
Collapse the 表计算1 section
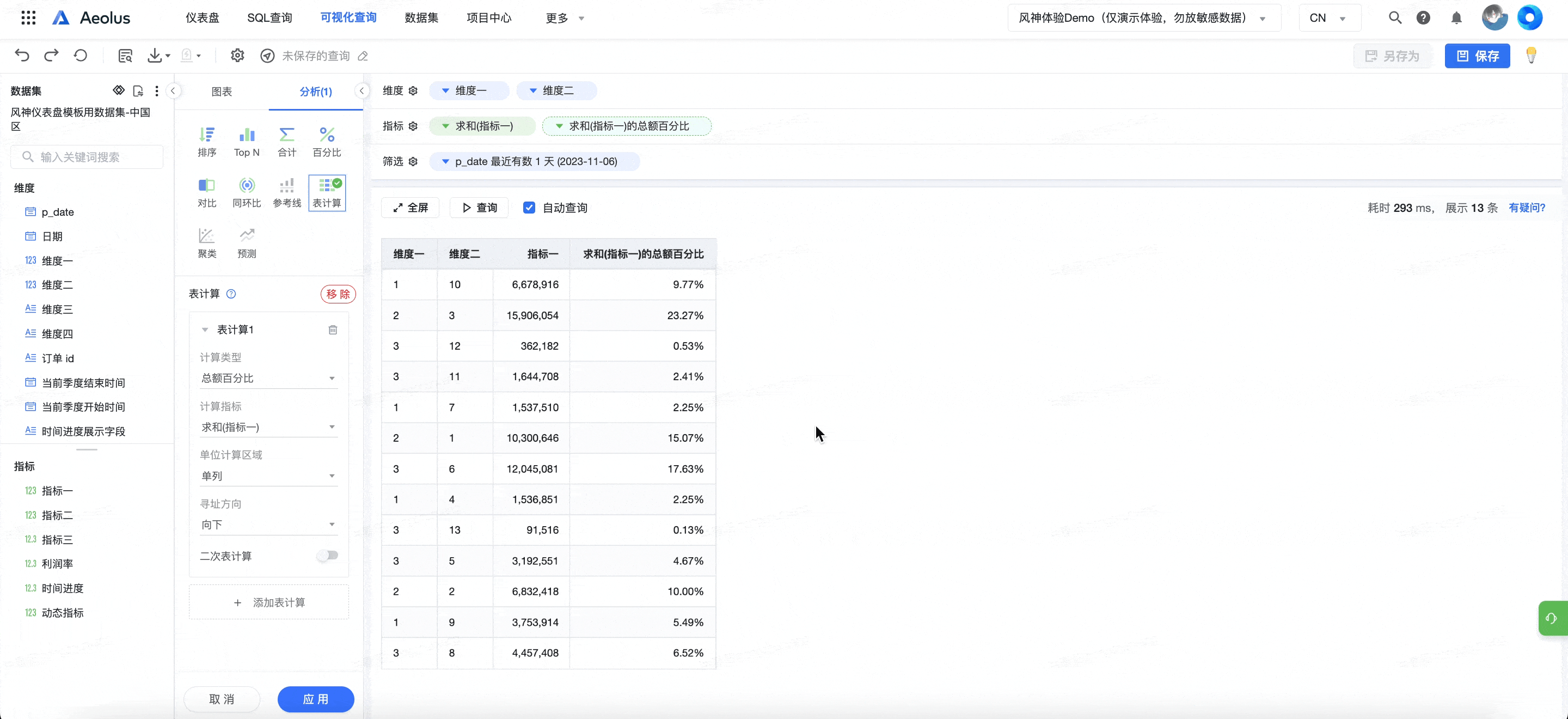[x=205, y=330]
